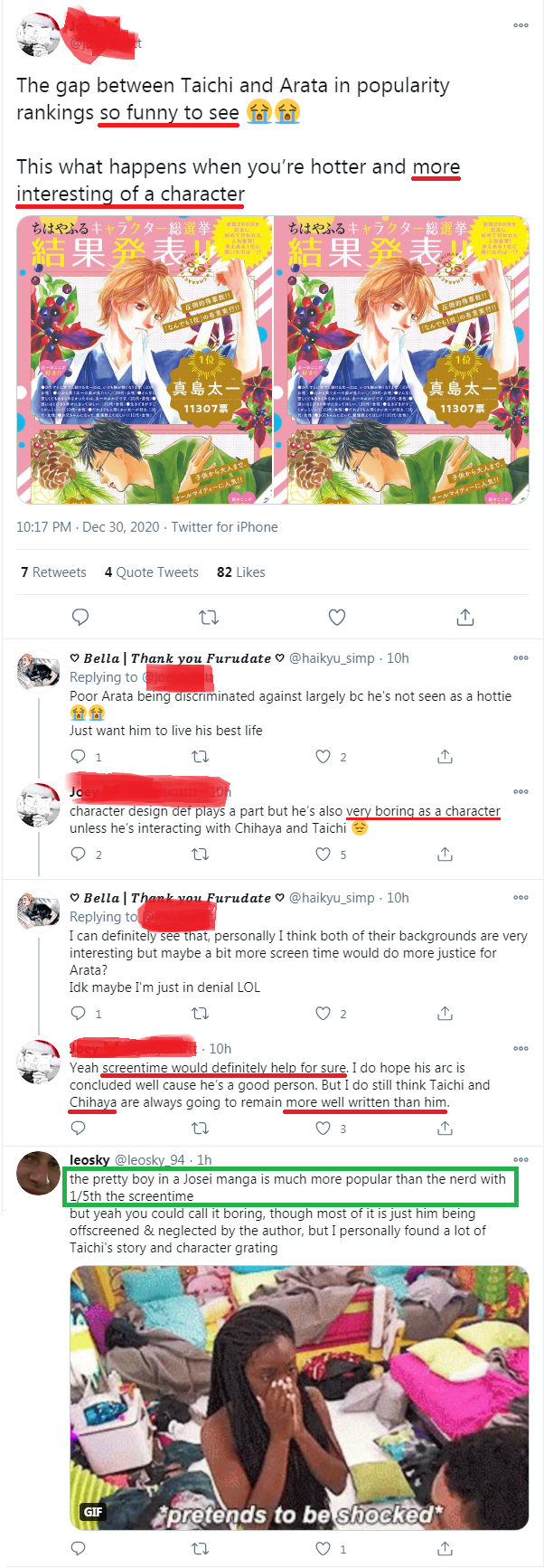Screen dimensions: 544x1568
Task: Reply to leosky's tweet with the GIF
Action: pyautogui.click(x=79, y=1549)
